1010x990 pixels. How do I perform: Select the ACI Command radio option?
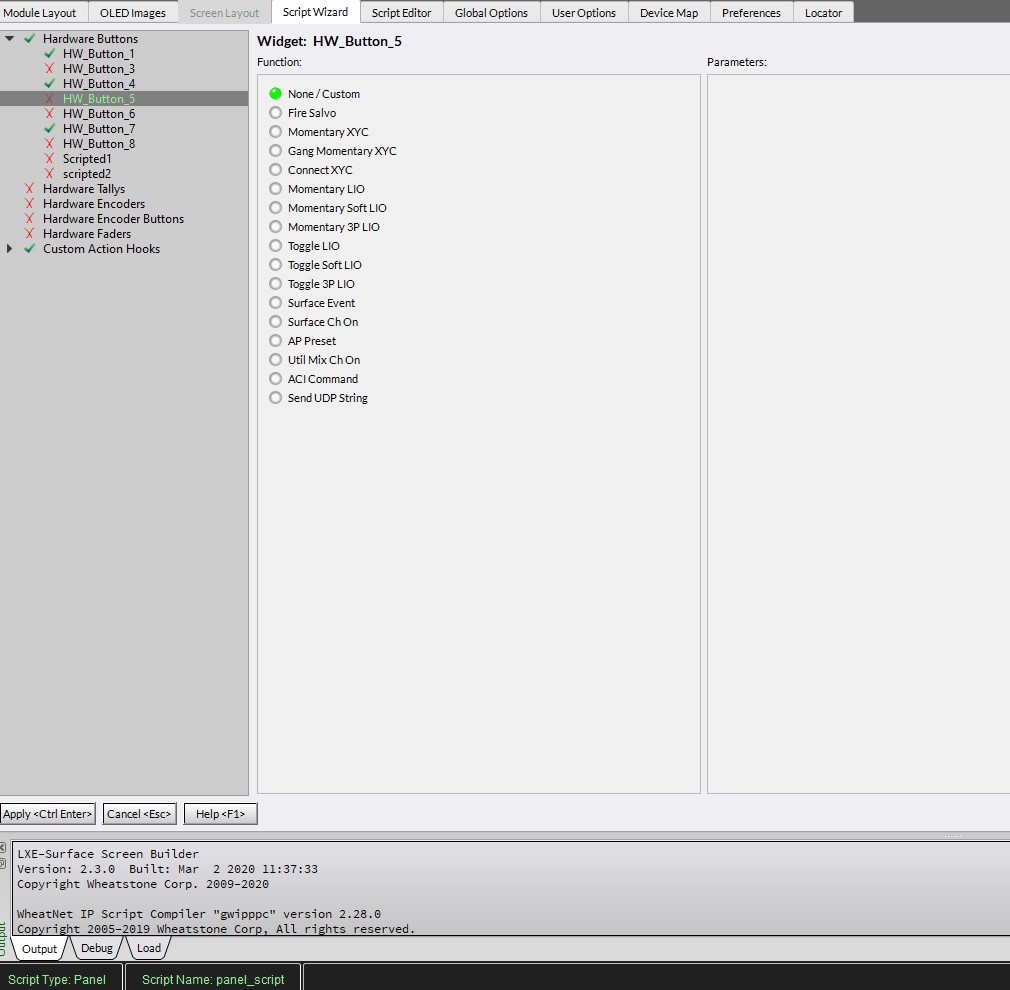[x=276, y=379]
